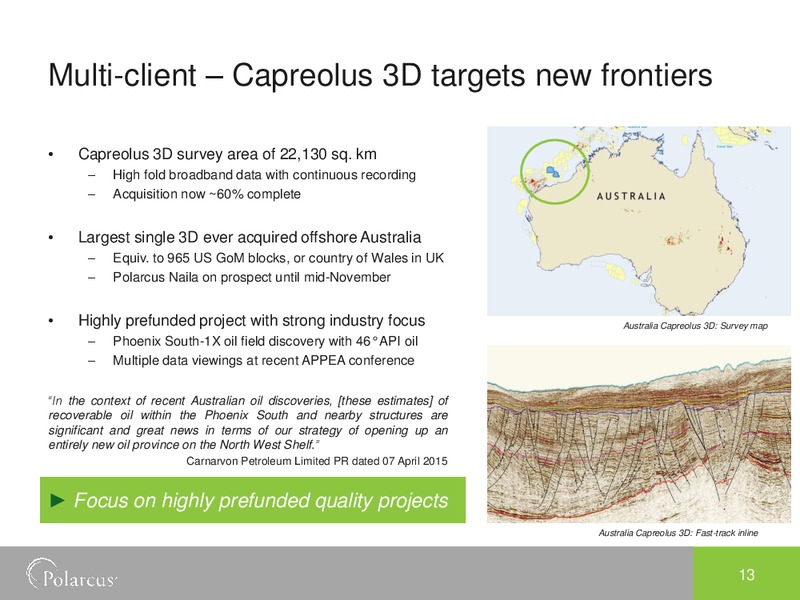Click 'Highly prefunded project with strong industry focus'
This screenshot has width=800, height=600.
[252, 320]
